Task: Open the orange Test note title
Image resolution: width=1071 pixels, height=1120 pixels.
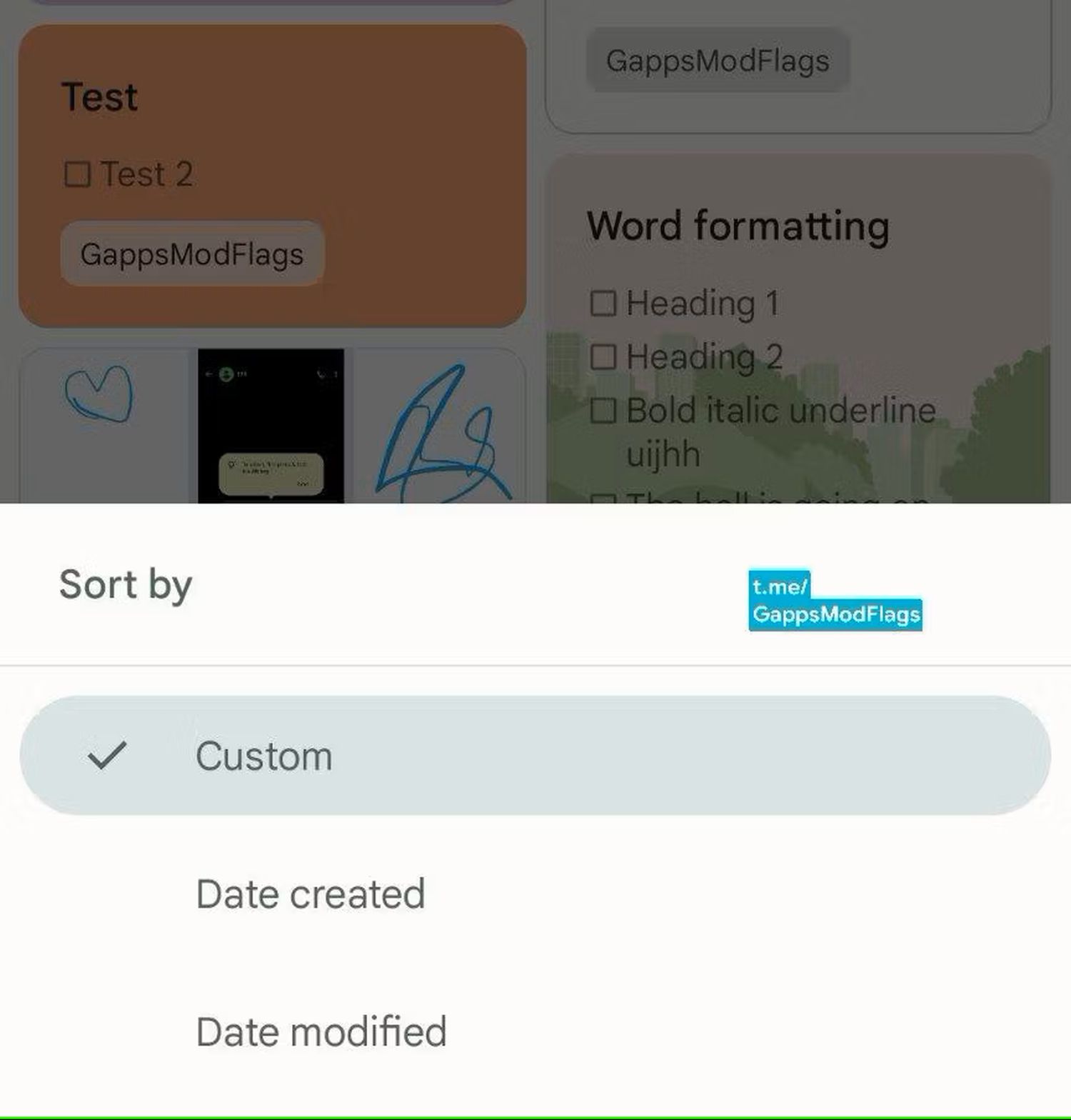Action: [100, 97]
